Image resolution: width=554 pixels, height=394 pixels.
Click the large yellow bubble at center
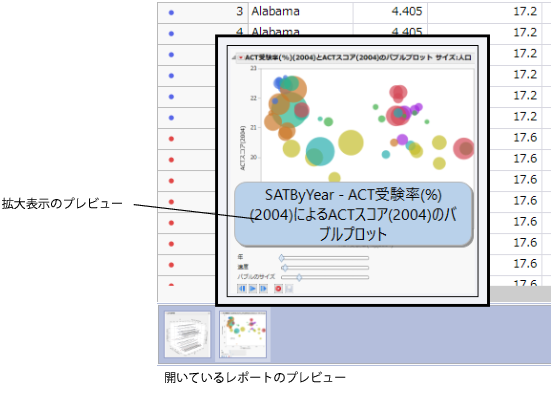point(350,143)
